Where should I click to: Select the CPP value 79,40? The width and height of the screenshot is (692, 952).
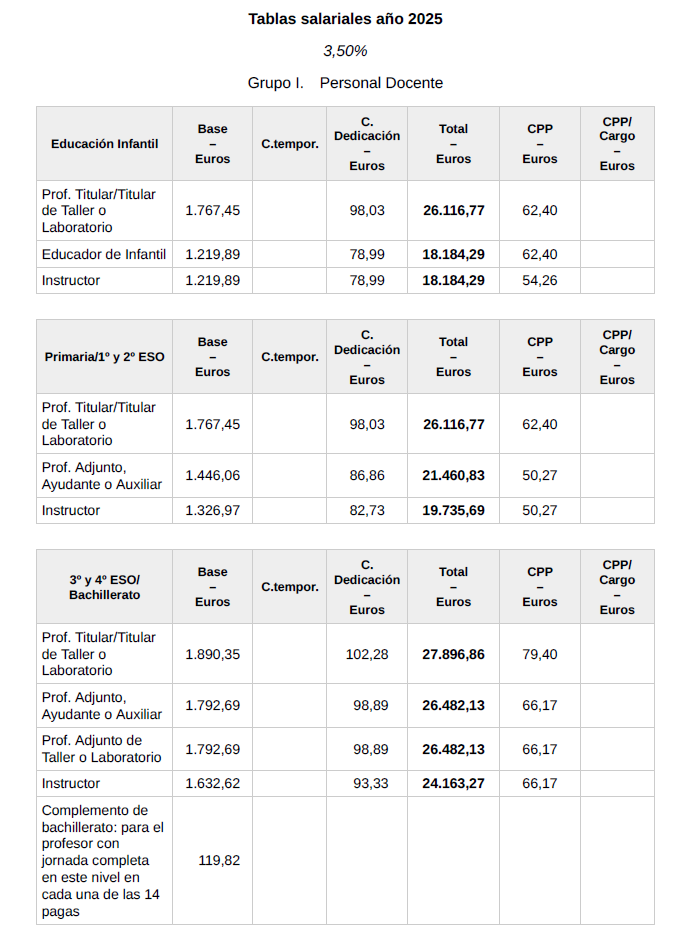(540, 654)
